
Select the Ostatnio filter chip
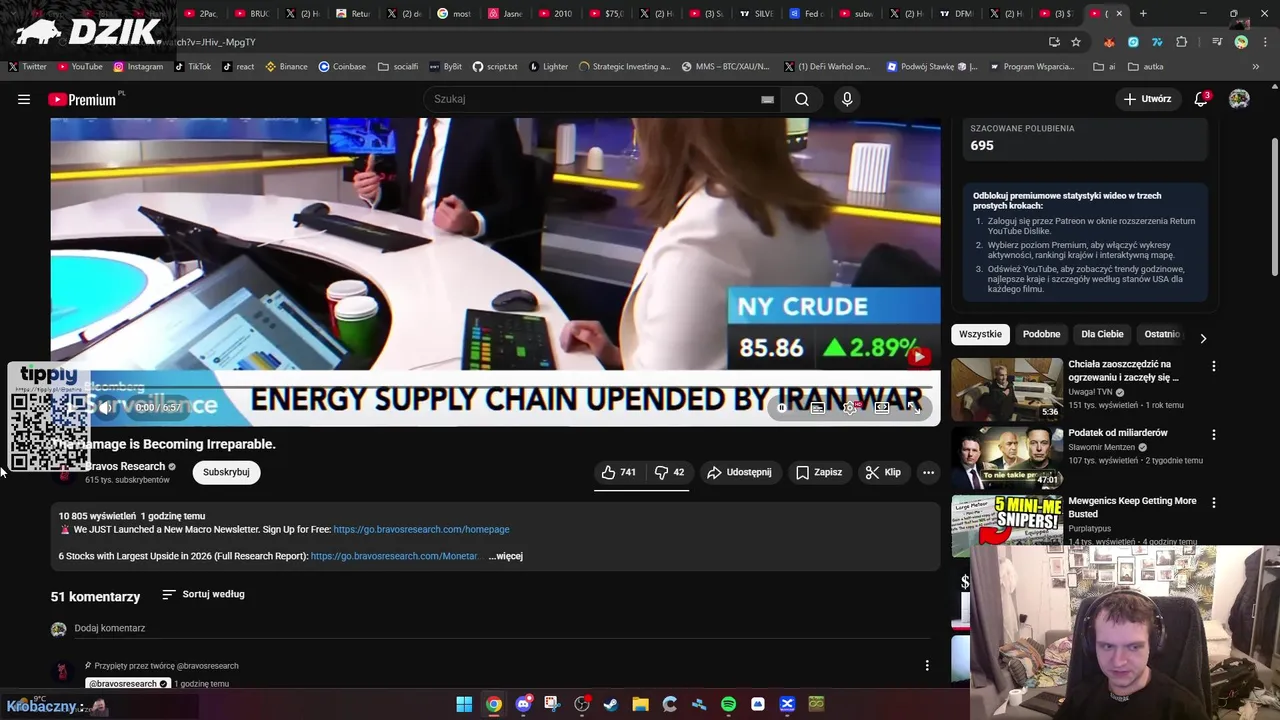click(1161, 334)
